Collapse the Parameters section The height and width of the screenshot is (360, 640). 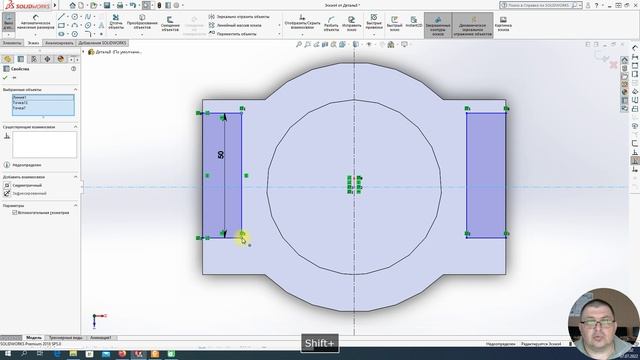75,205
